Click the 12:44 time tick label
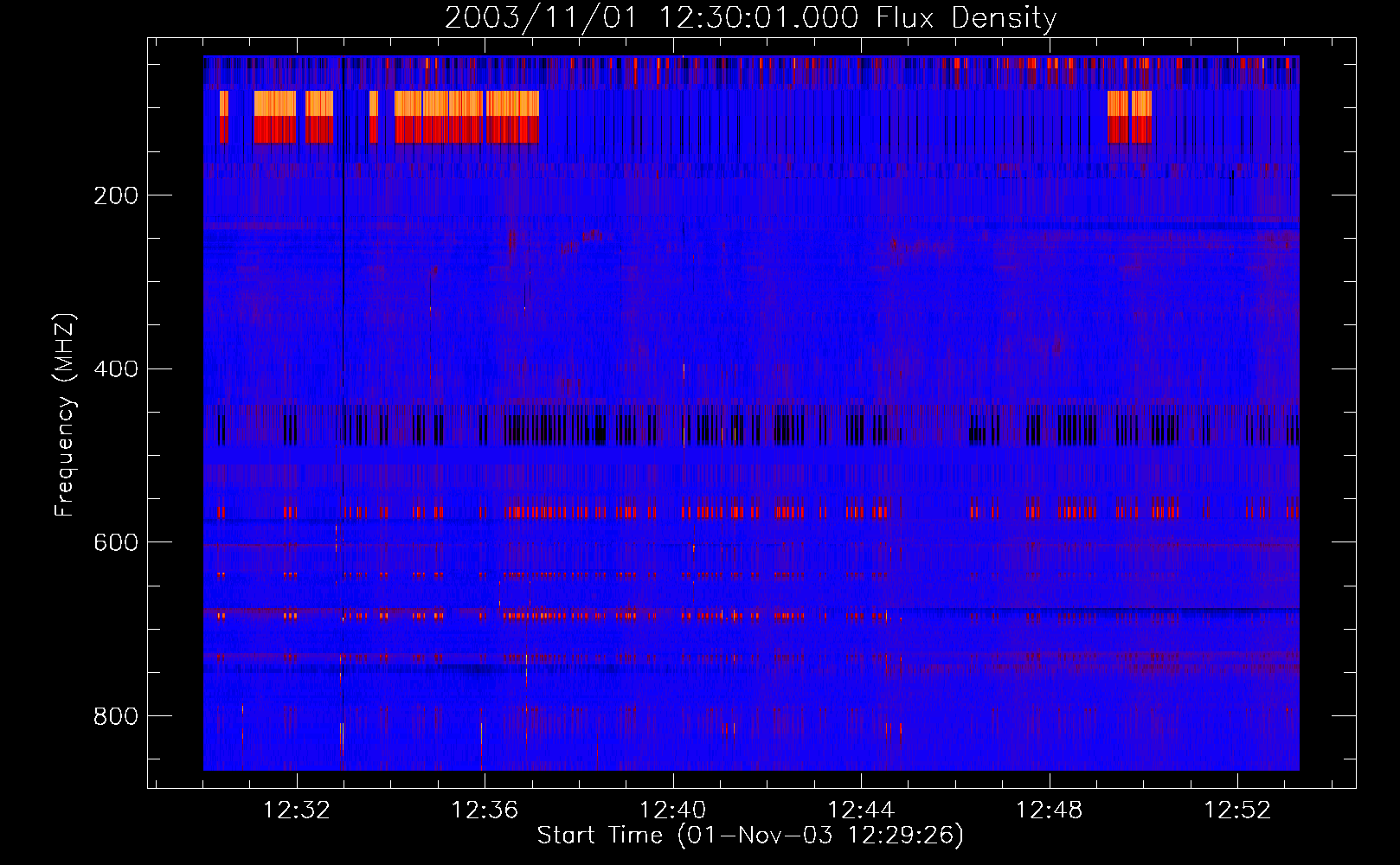The height and width of the screenshot is (865, 1400). click(861, 811)
